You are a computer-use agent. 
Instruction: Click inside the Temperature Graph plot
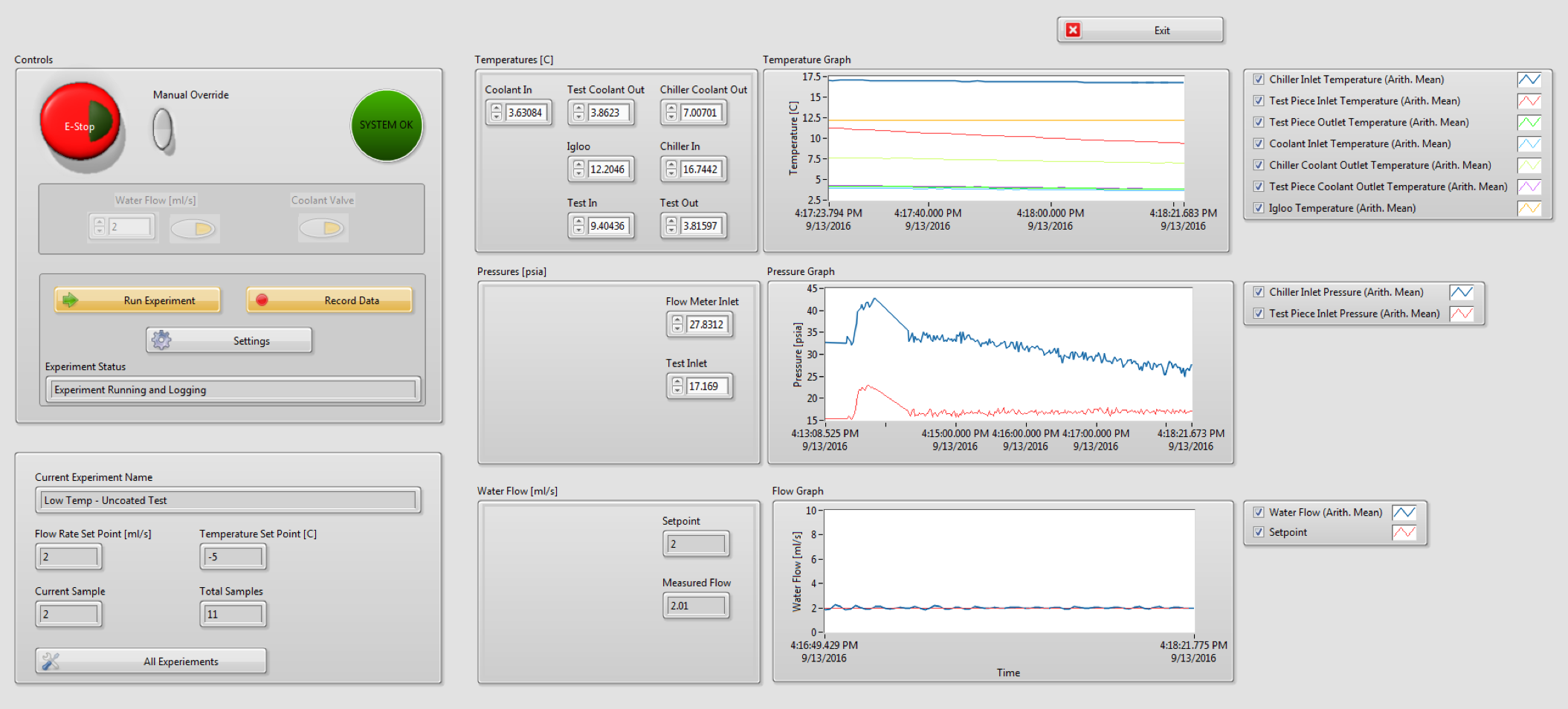click(x=1006, y=138)
